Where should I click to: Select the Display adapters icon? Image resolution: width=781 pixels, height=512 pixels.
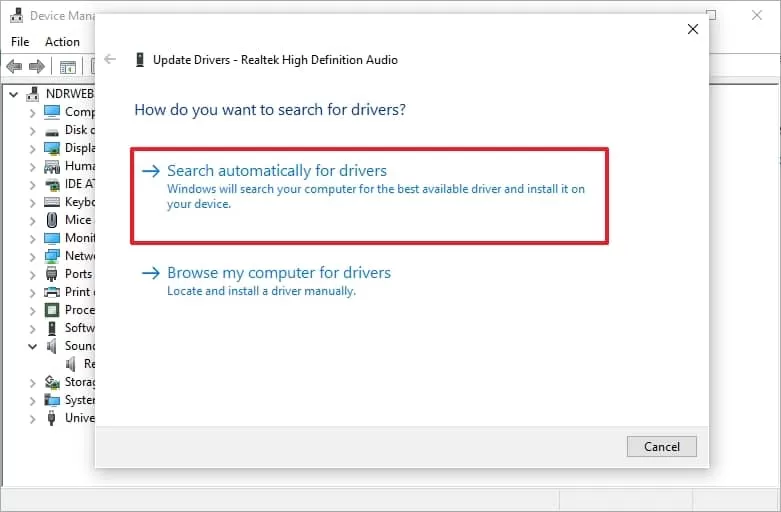click(x=52, y=148)
